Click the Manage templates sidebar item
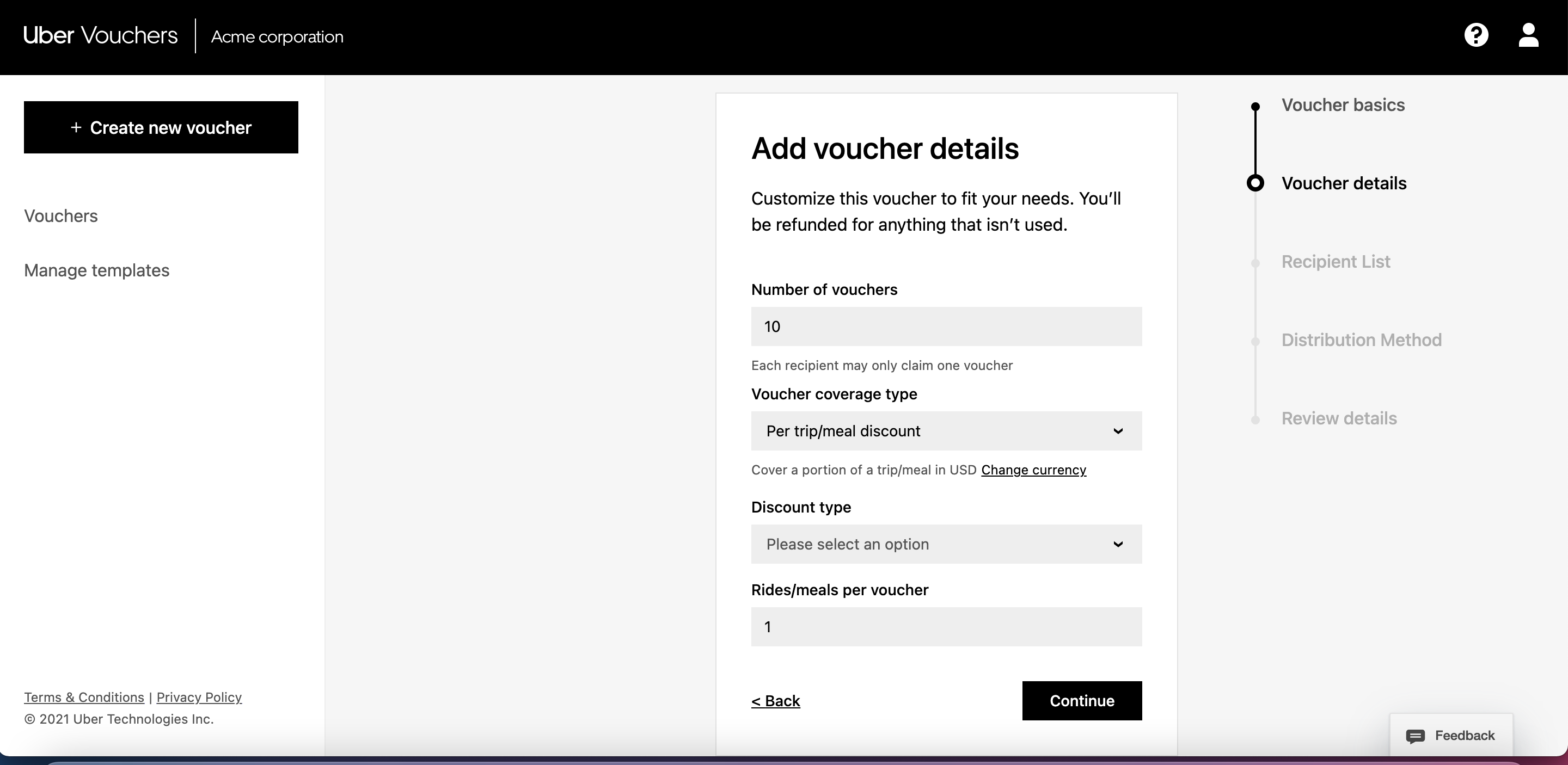The width and height of the screenshot is (1568, 765). click(x=96, y=269)
